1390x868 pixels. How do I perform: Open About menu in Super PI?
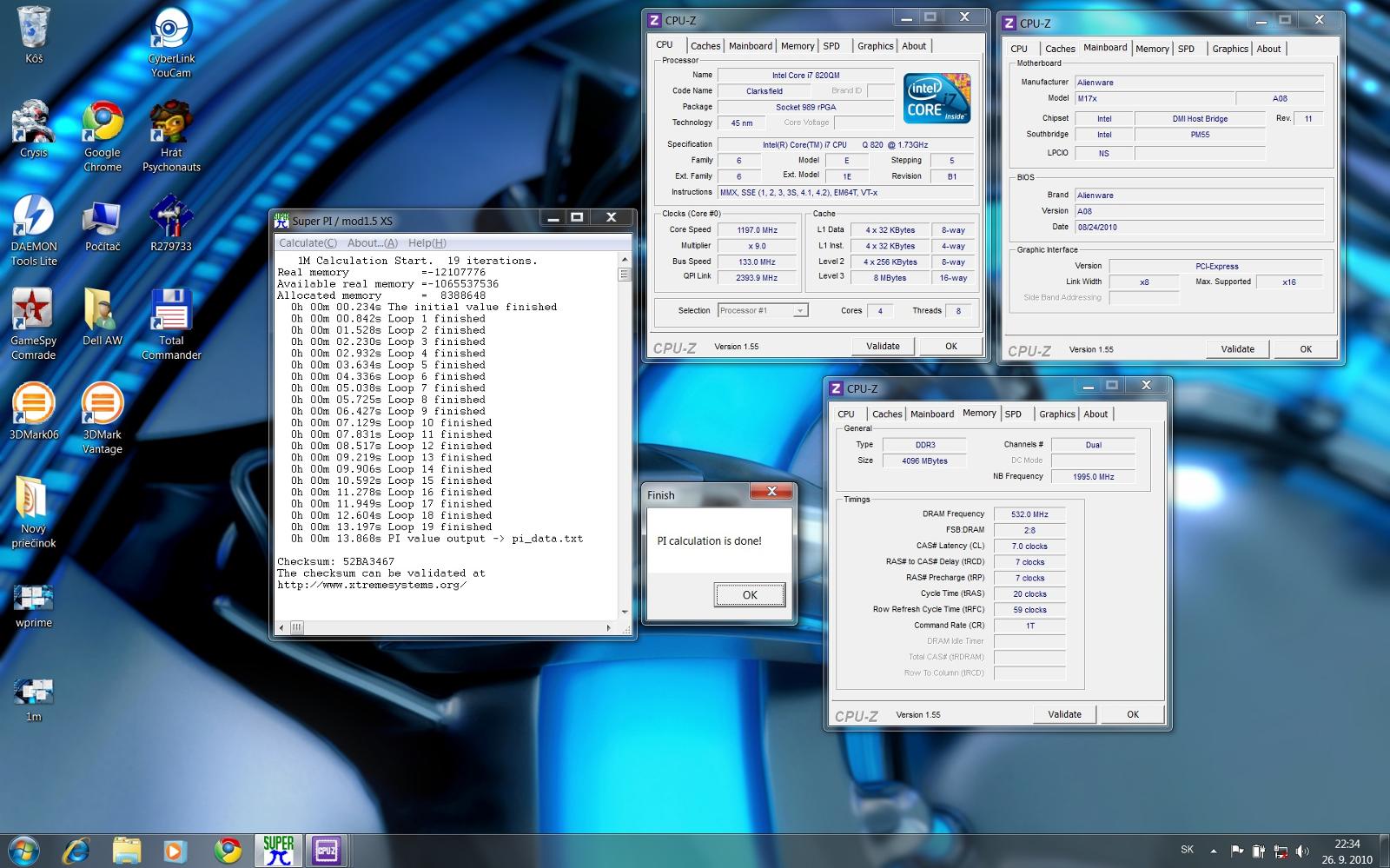tap(373, 243)
